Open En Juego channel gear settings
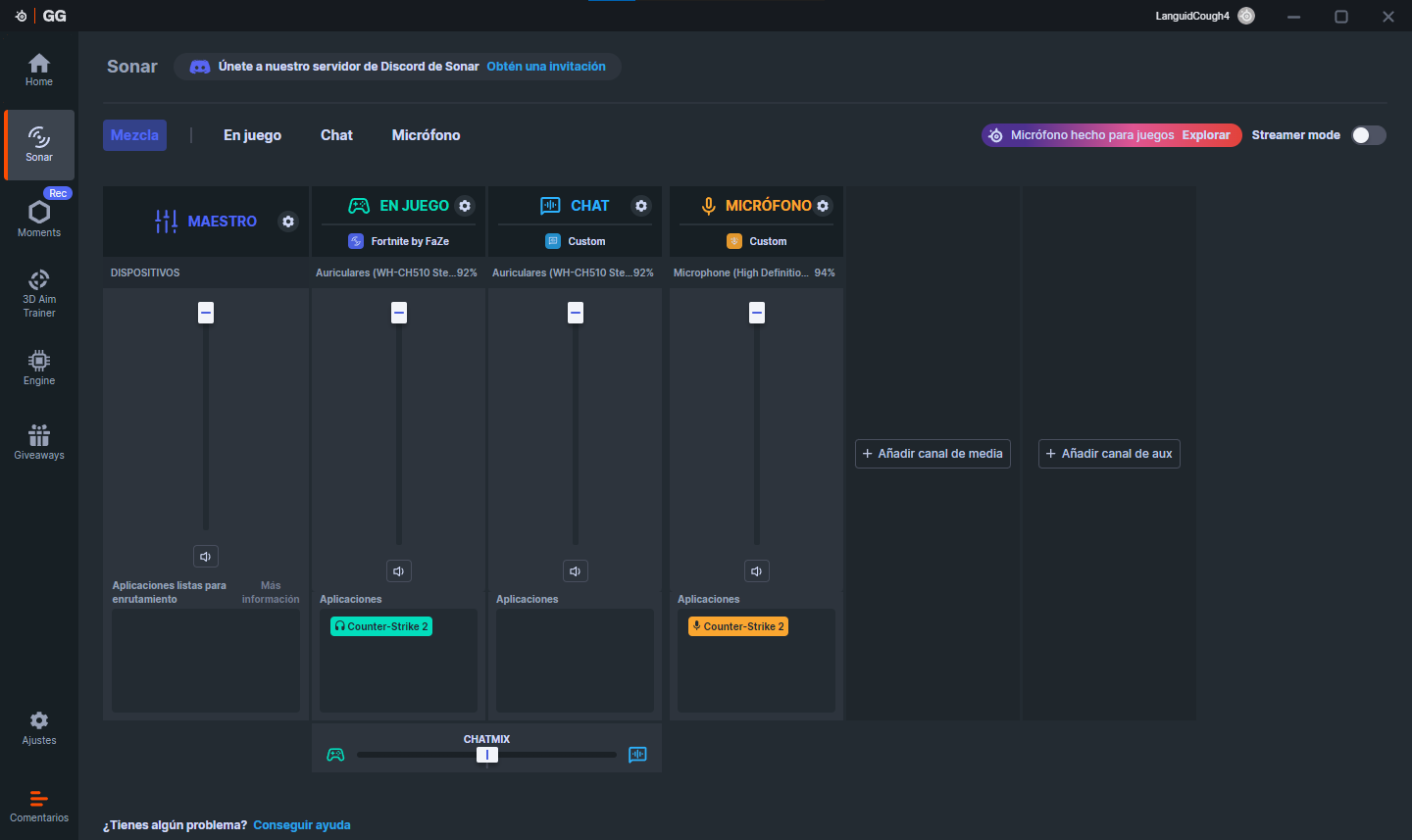1412x840 pixels. coord(465,206)
